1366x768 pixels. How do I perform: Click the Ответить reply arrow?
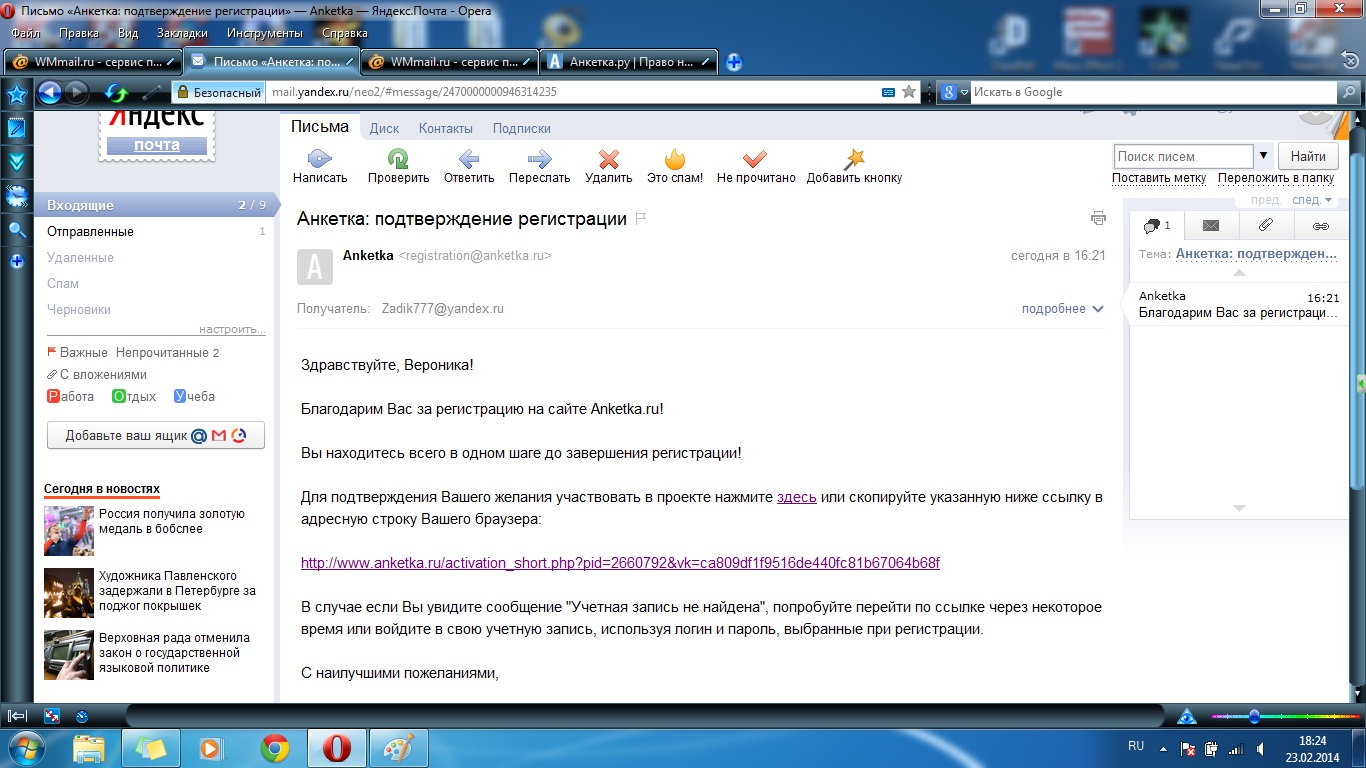[469, 158]
